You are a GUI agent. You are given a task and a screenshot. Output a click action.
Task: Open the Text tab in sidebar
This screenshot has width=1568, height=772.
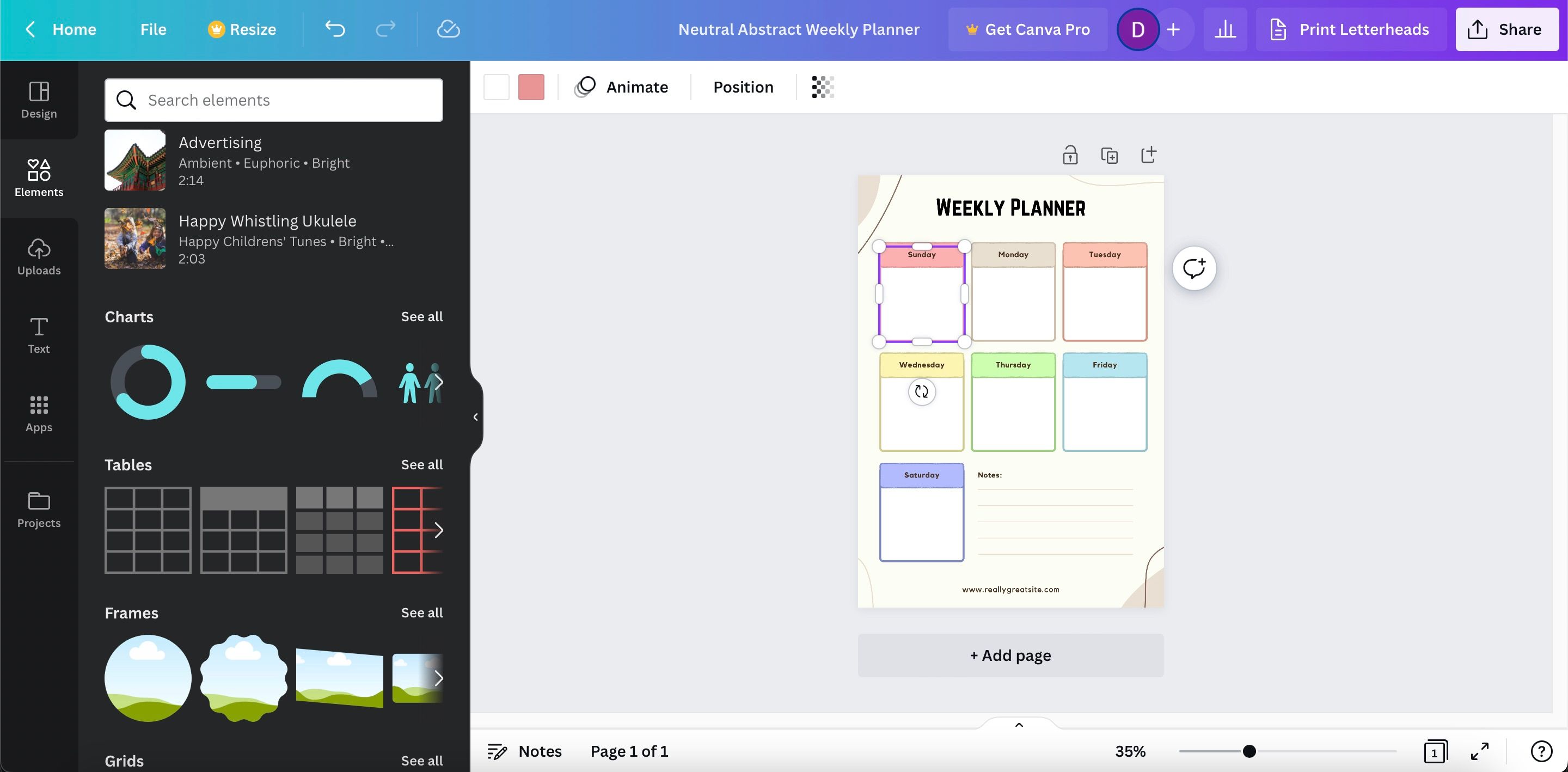(x=39, y=335)
